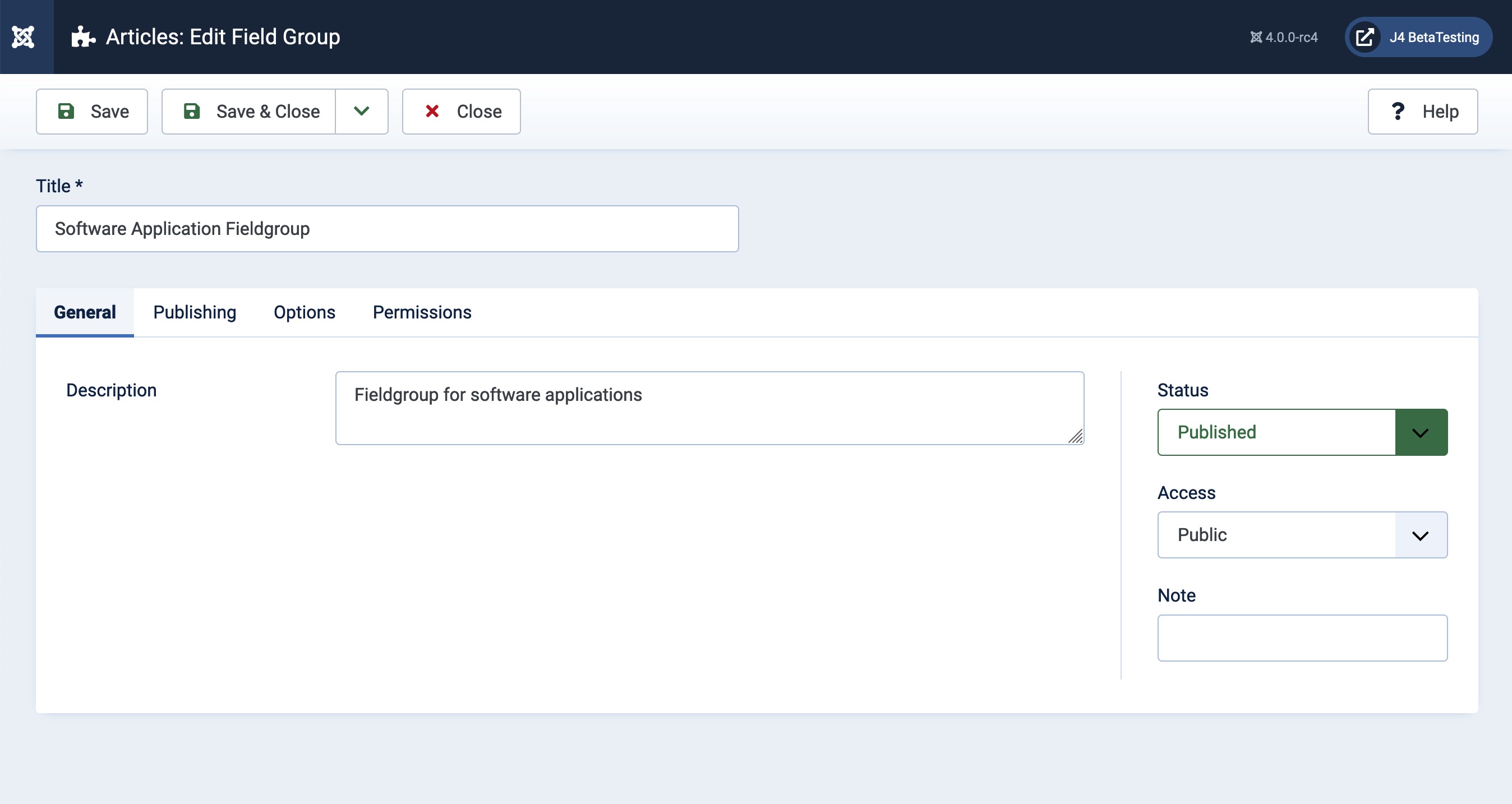Click the green floppy disk Save icon
1512x804 pixels.
[66, 111]
